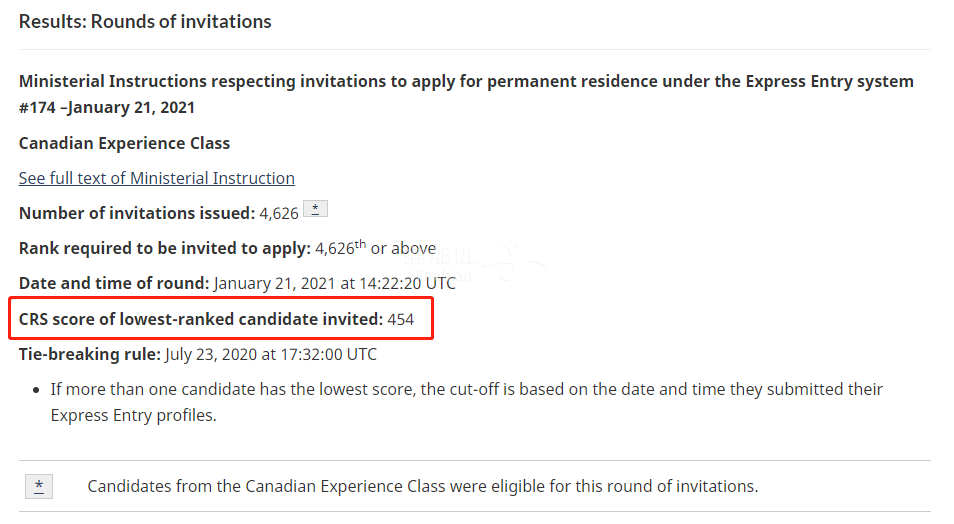
Task: Click the footnote asterisk beside 4,626 invitations
Action: coord(315,209)
